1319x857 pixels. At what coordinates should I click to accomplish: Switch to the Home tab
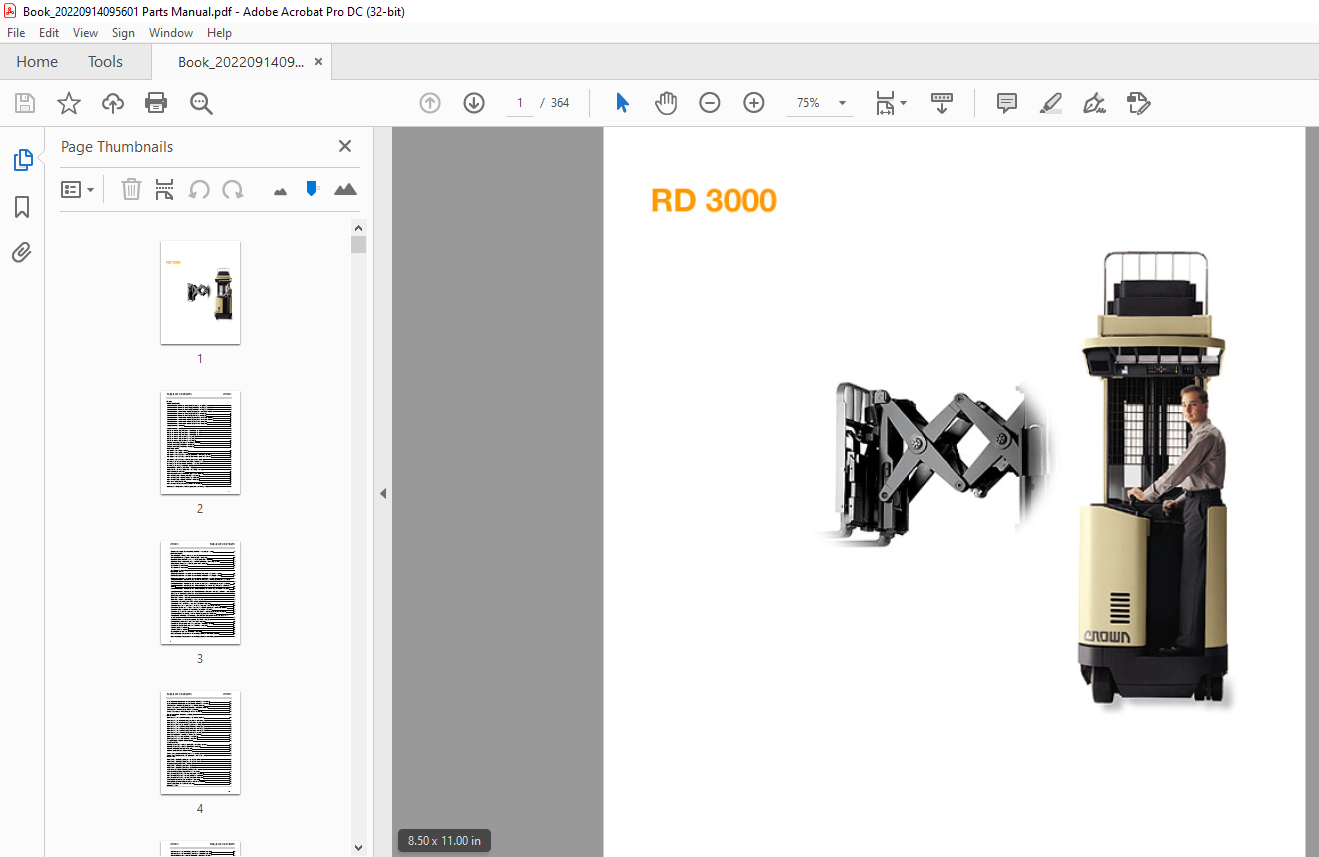pos(37,62)
